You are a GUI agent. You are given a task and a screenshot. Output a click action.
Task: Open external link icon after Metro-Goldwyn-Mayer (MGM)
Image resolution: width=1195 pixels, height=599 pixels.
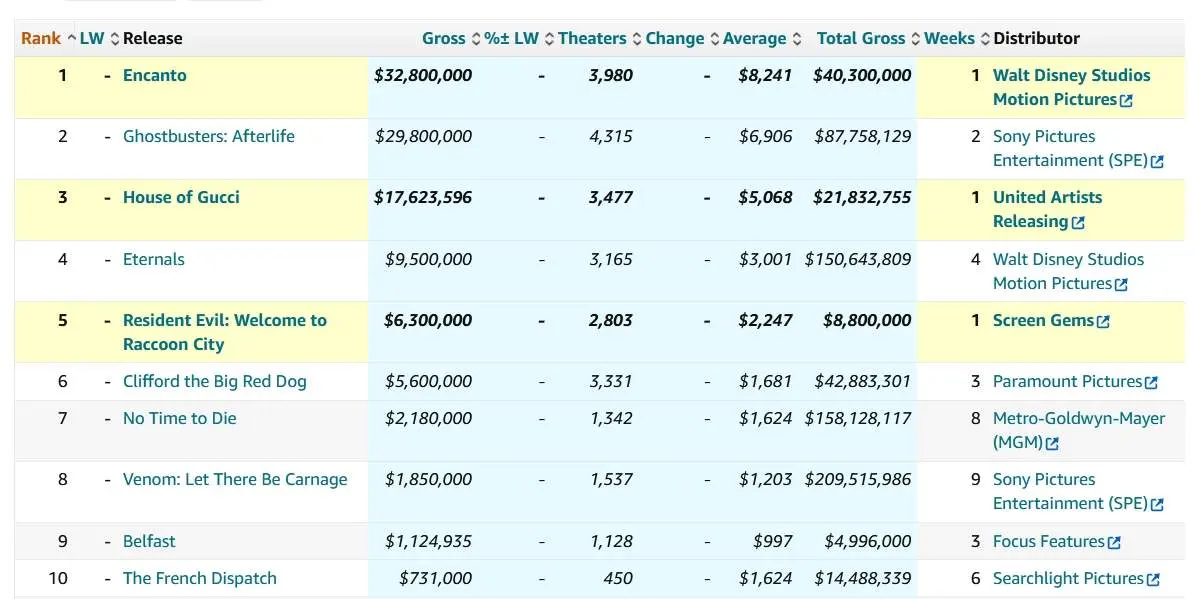click(x=1052, y=444)
